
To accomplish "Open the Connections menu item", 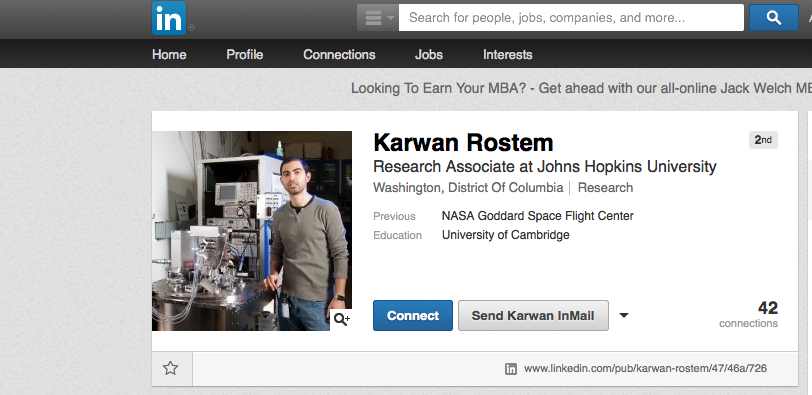I will [339, 54].
